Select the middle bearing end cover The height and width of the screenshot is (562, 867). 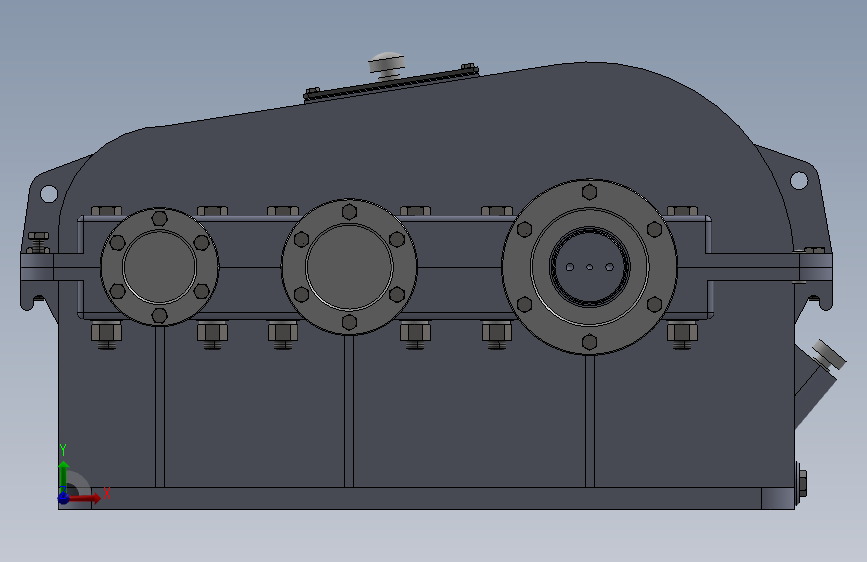[349, 267]
